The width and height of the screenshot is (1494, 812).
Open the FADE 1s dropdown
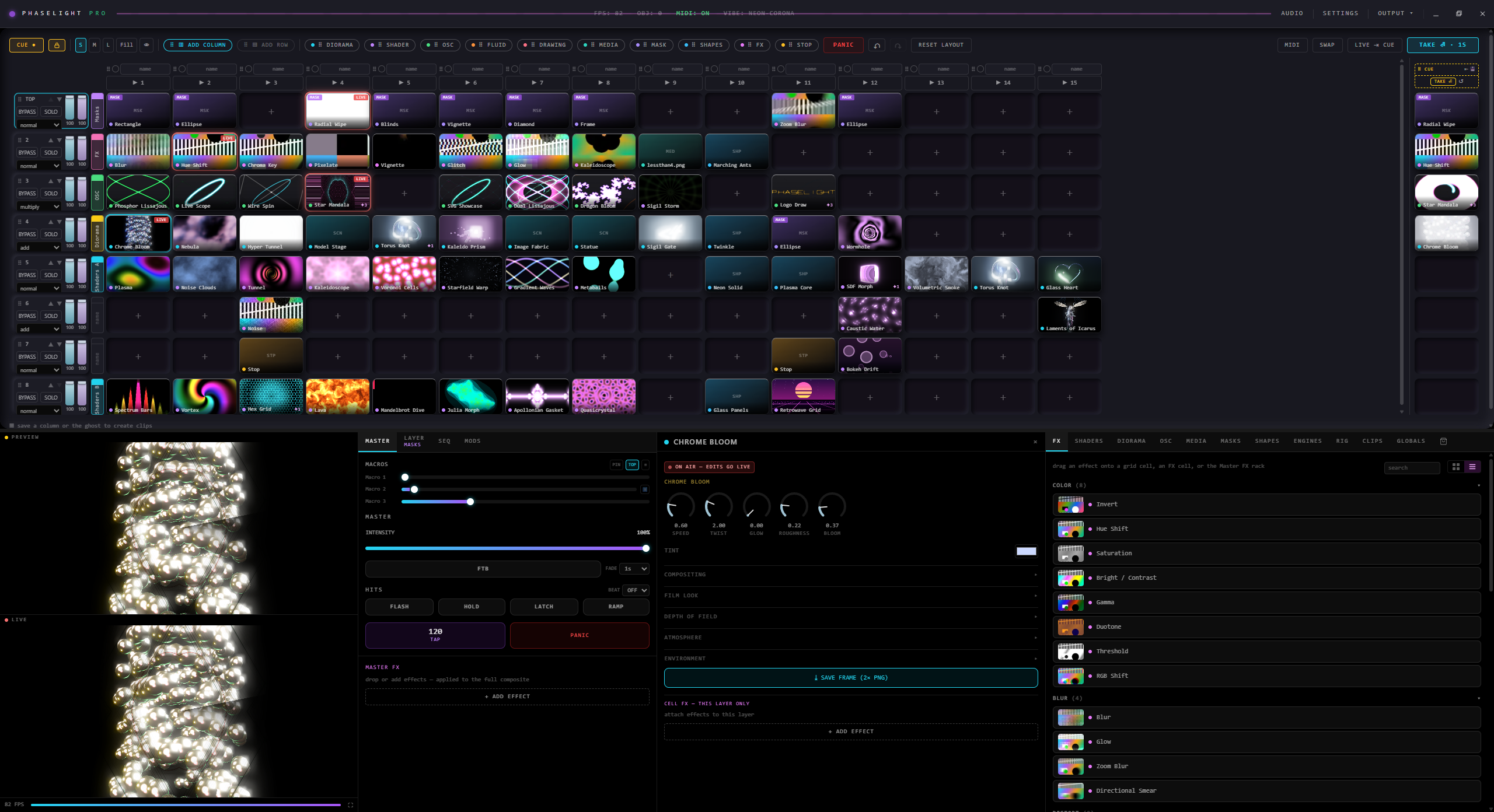click(635, 569)
